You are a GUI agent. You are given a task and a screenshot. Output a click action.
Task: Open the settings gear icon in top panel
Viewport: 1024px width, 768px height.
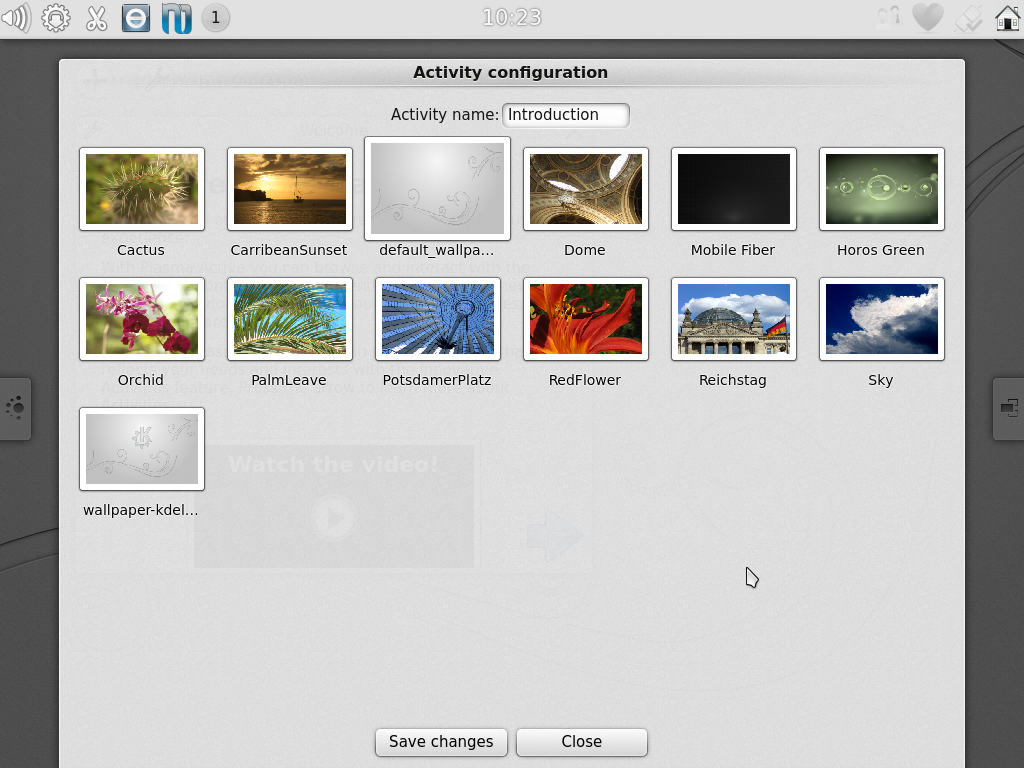(56, 18)
